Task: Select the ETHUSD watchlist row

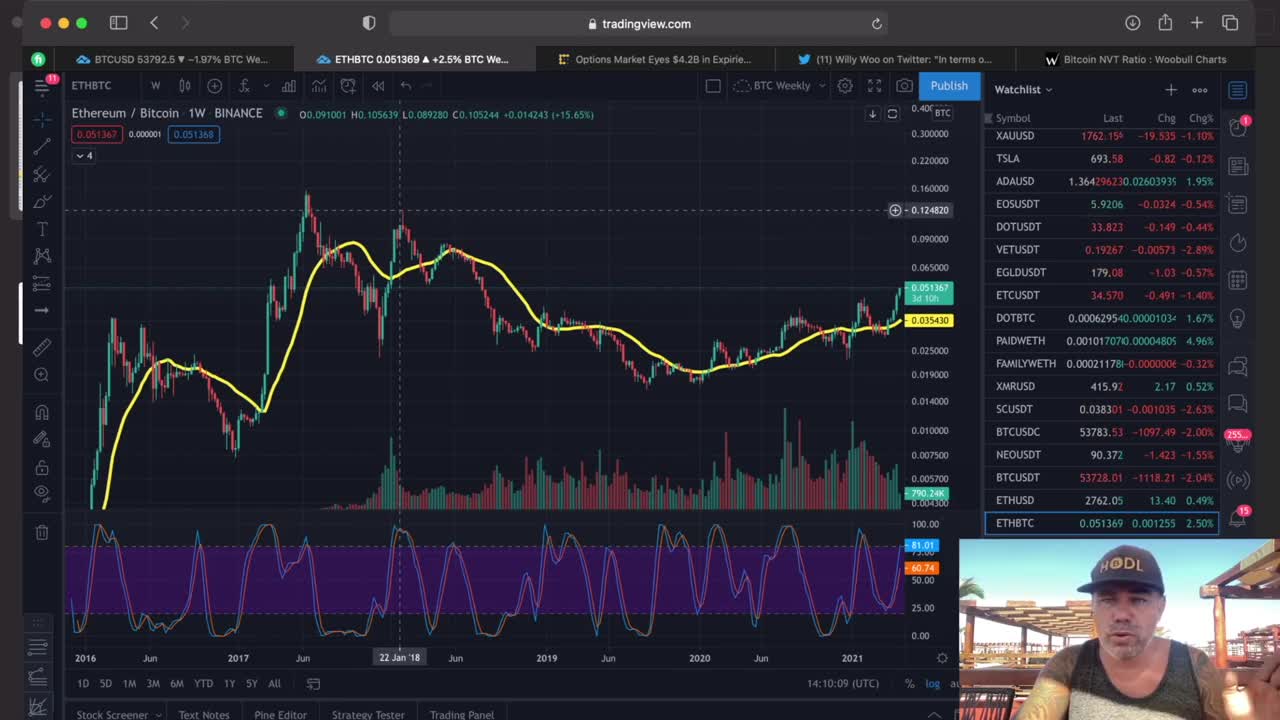Action: click(x=1101, y=500)
